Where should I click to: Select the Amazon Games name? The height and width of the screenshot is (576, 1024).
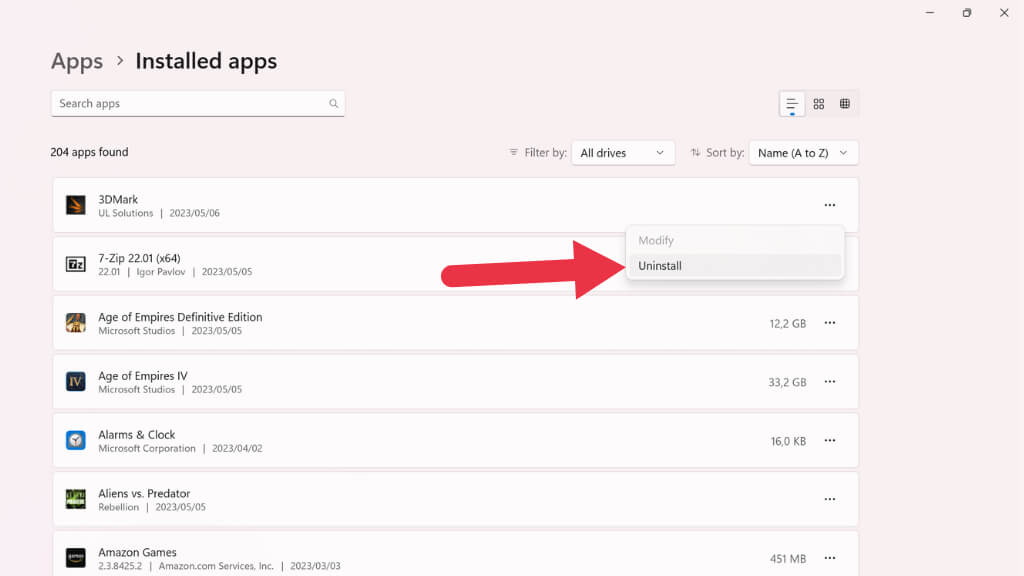coord(137,552)
